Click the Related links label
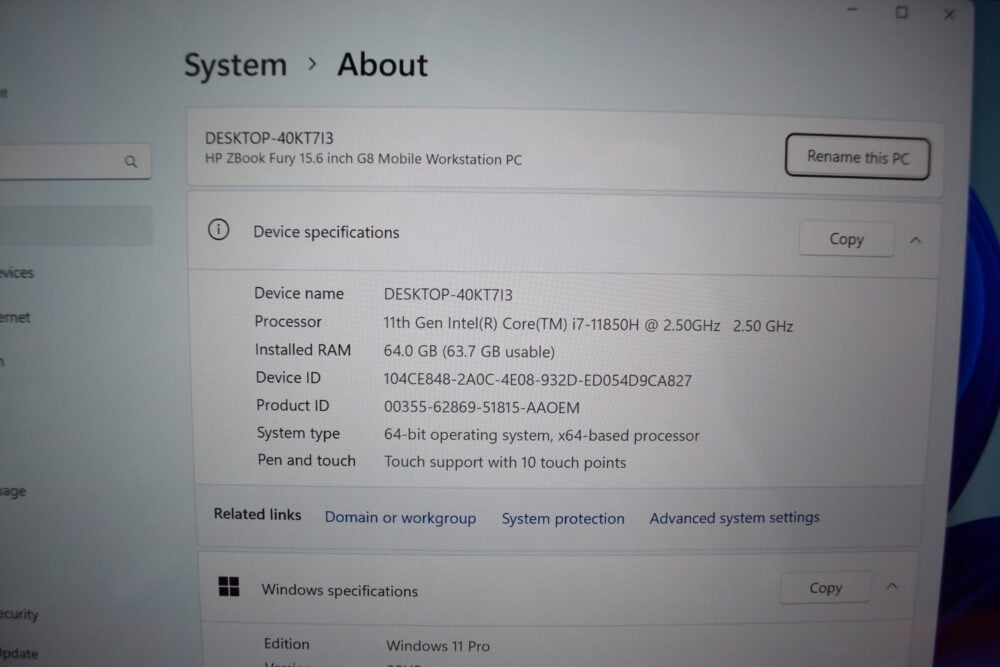The width and height of the screenshot is (1000, 667). [x=258, y=514]
